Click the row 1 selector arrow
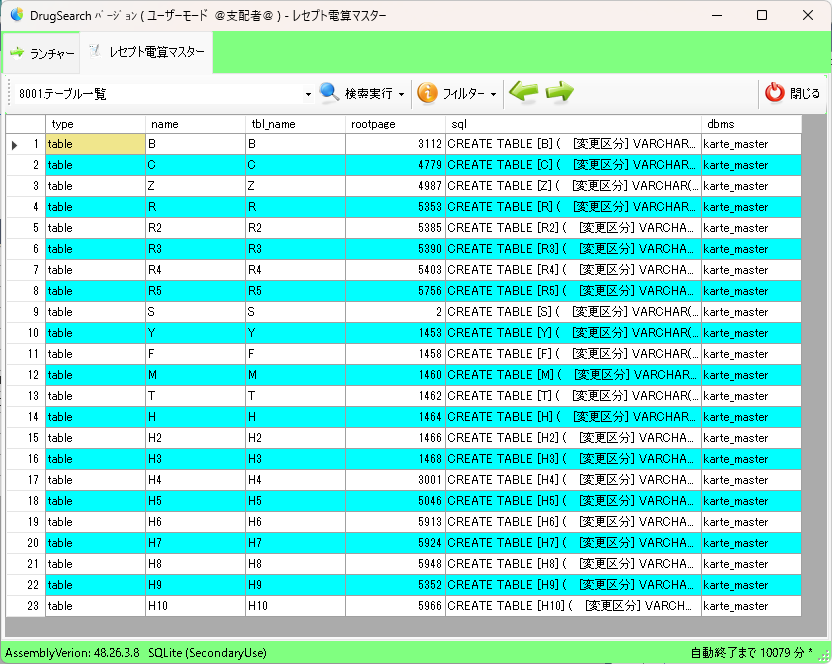The width and height of the screenshot is (832, 664). (14, 144)
